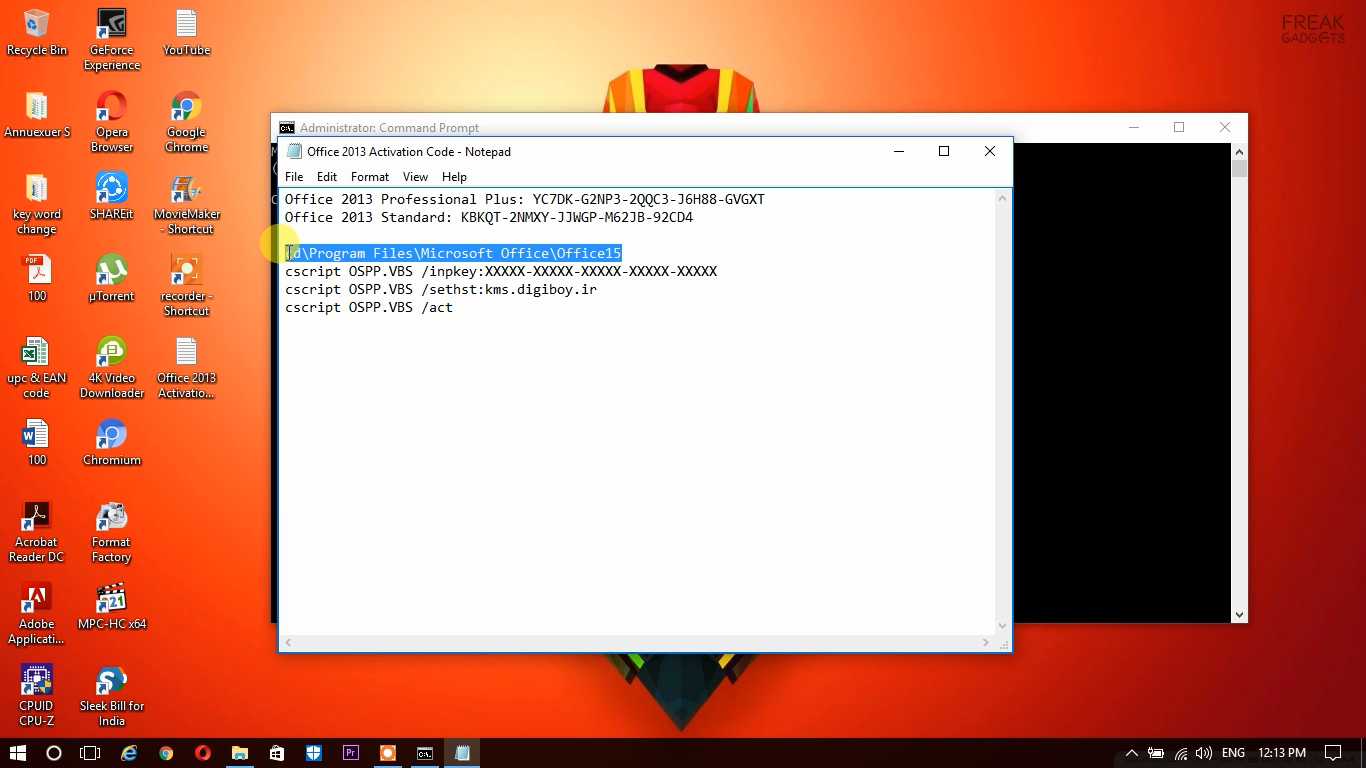The height and width of the screenshot is (768, 1366).
Task: Launch Sleek Bill for India
Action: (112, 696)
